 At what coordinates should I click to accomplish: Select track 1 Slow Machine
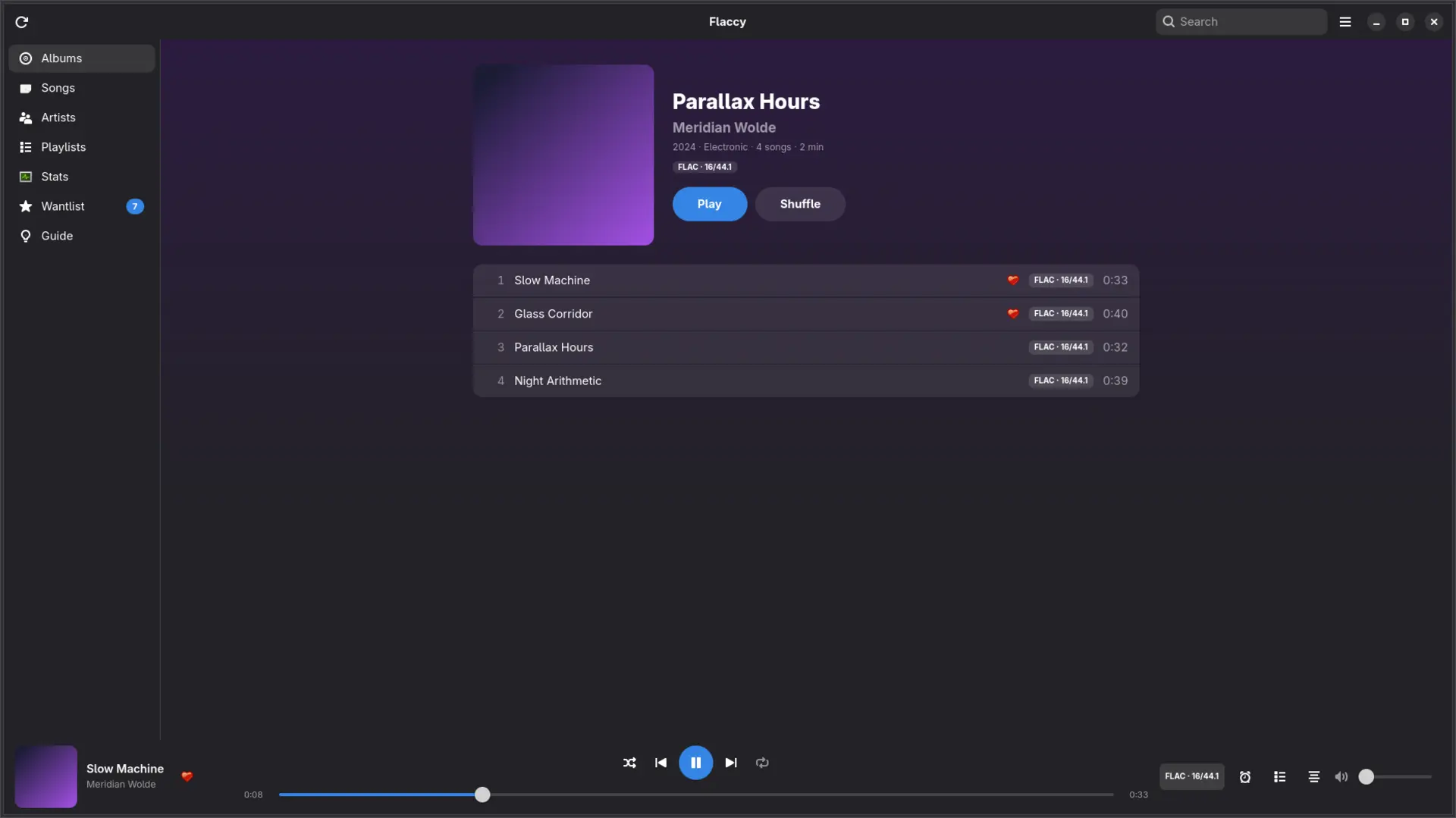point(806,281)
